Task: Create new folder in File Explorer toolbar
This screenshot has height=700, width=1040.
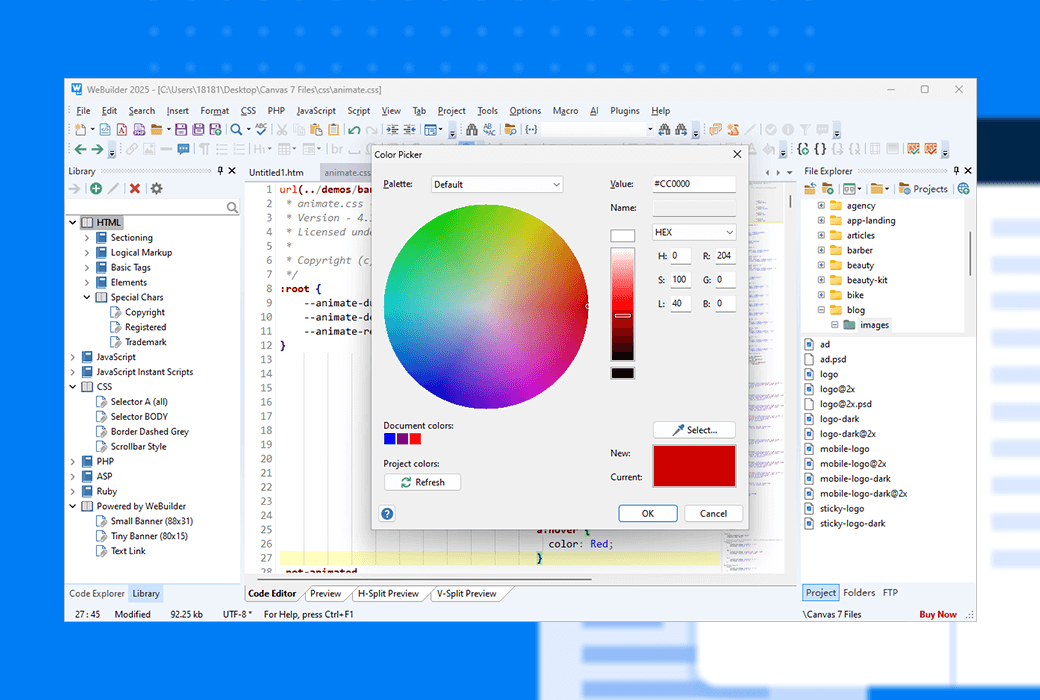Action: pos(828,188)
